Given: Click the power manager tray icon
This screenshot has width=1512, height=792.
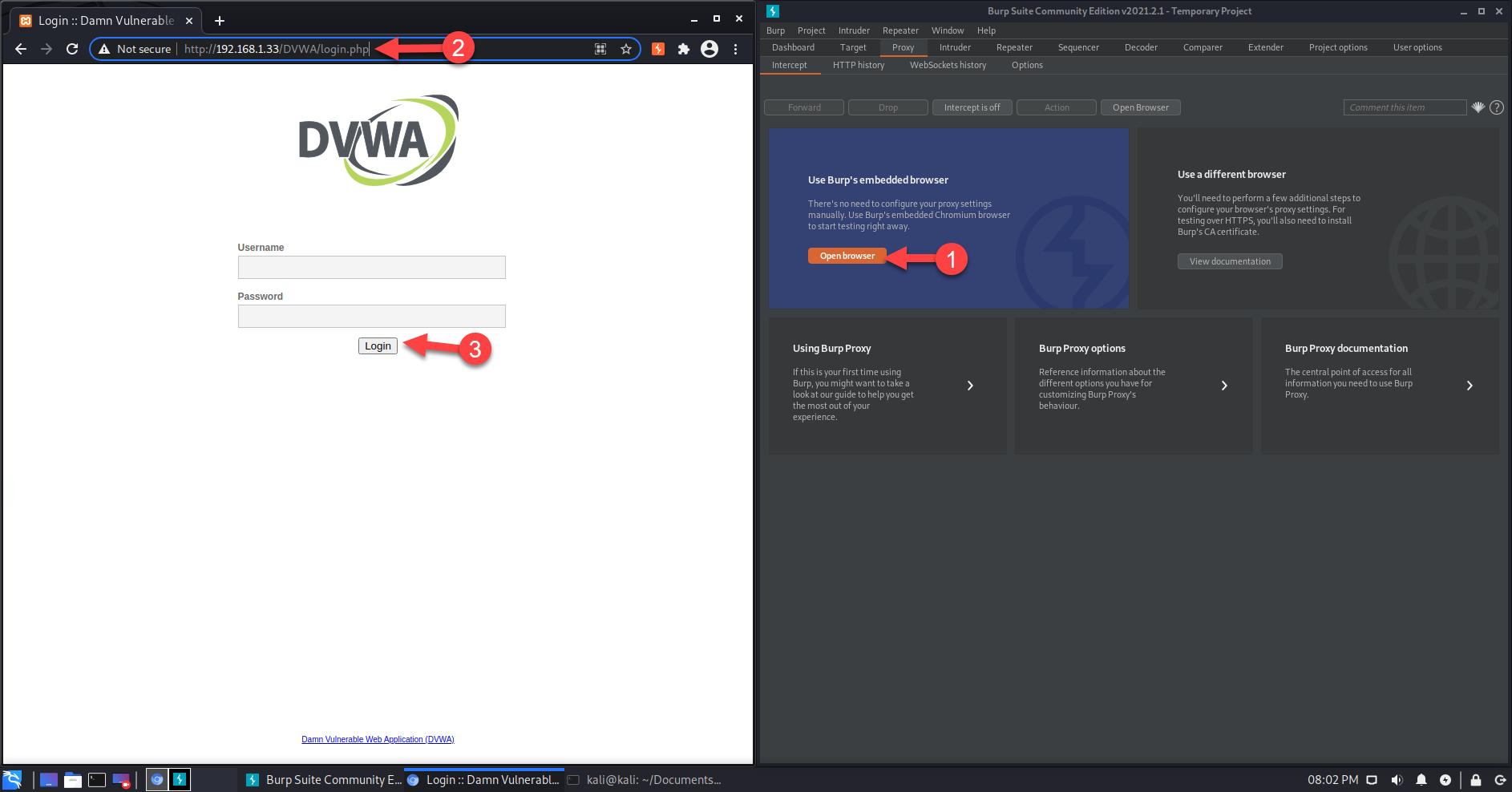Looking at the screenshot, I should (1445, 780).
